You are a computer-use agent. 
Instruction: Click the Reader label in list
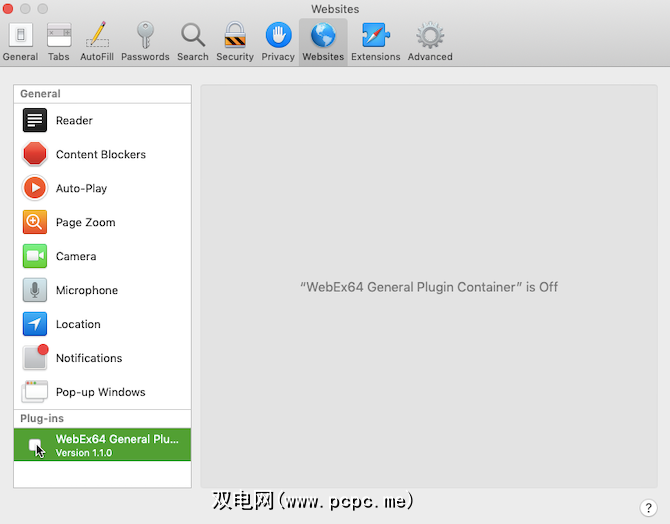(x=74, y=121)
